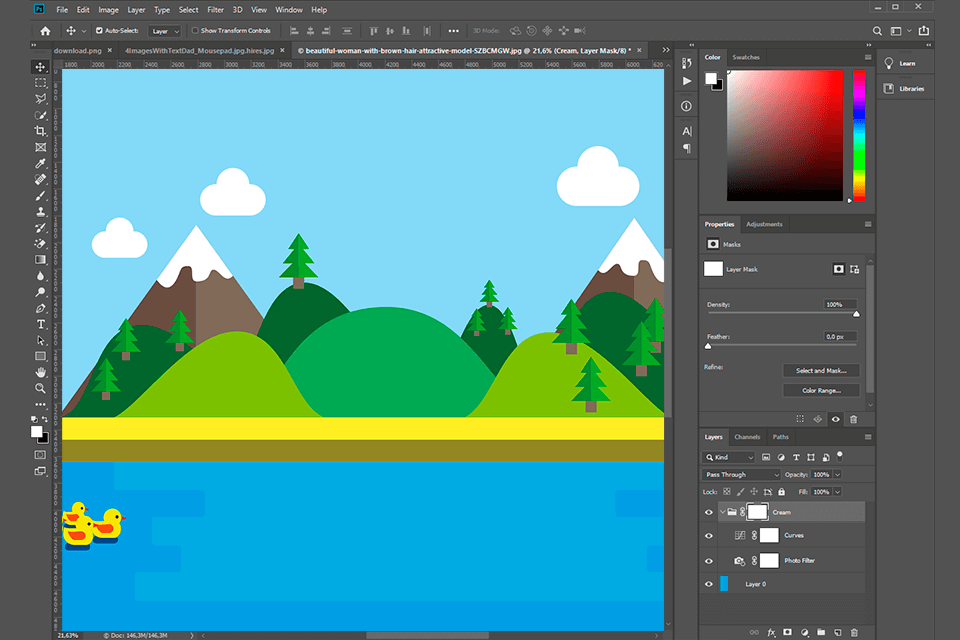960x640 pixels.
Task: Switch to the Channels tab
Action: tap(747, 437)
